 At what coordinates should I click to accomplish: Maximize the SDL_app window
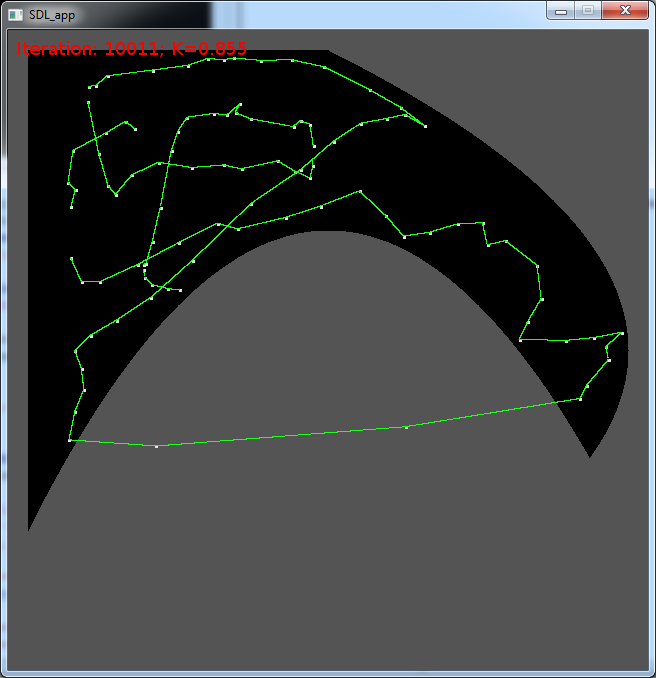tap(587, 10)
